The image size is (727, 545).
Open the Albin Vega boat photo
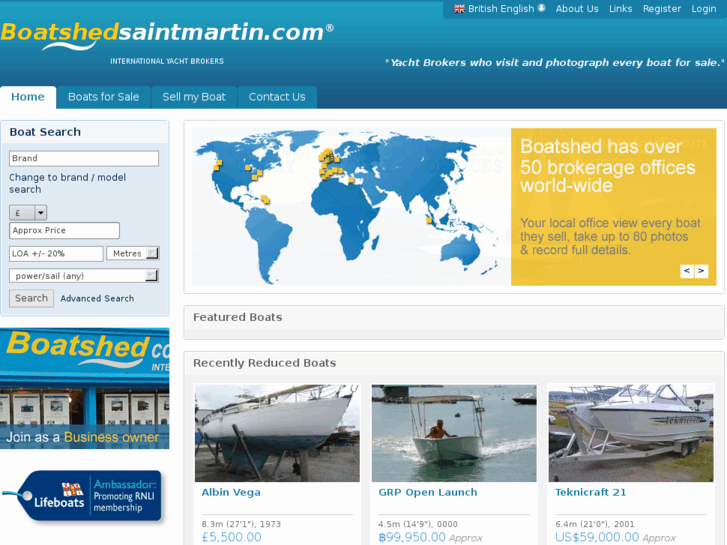point(277,433)
